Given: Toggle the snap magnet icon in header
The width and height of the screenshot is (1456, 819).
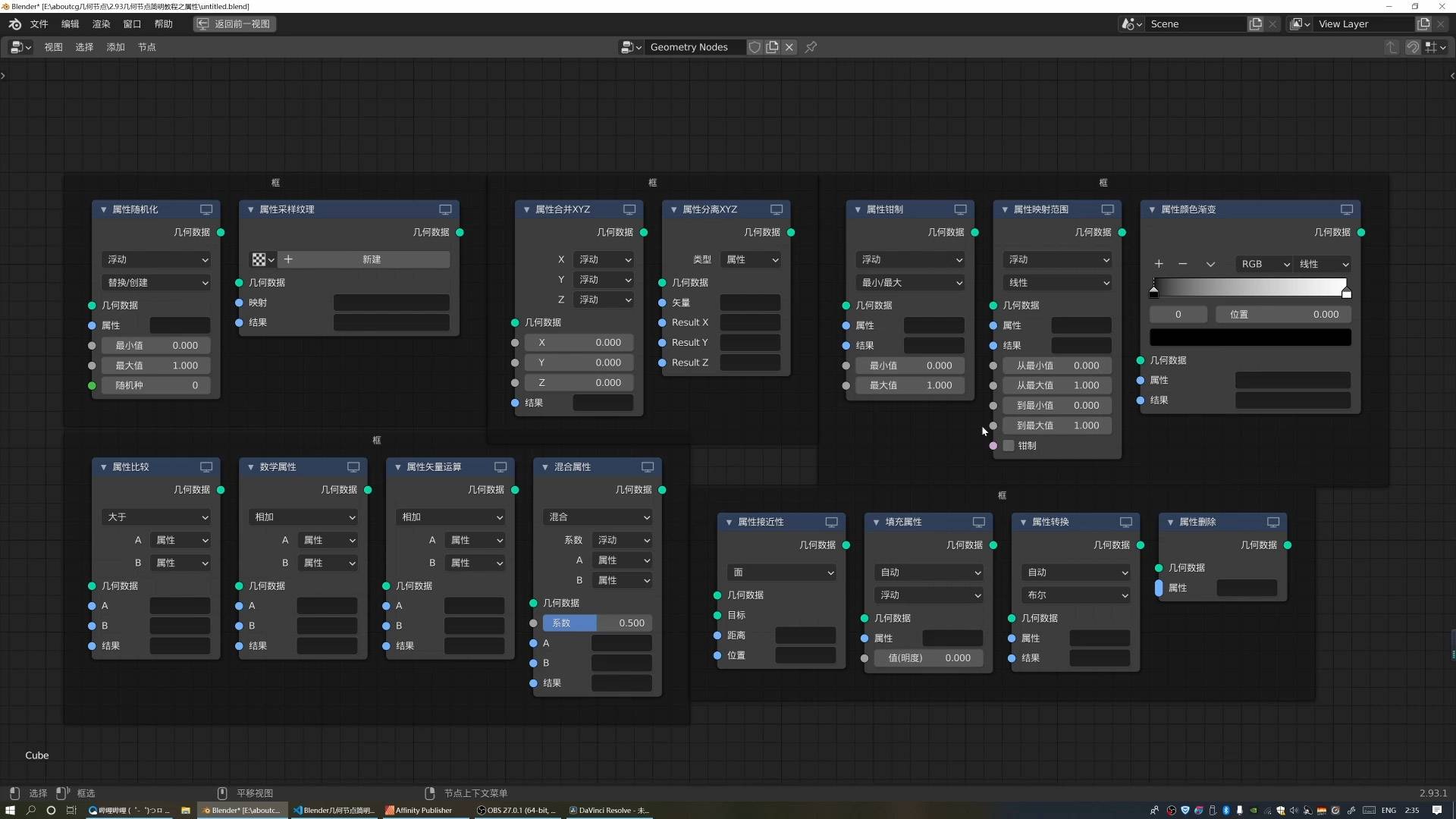Looking at the screenshot, I should click(x=1413, y=47).
